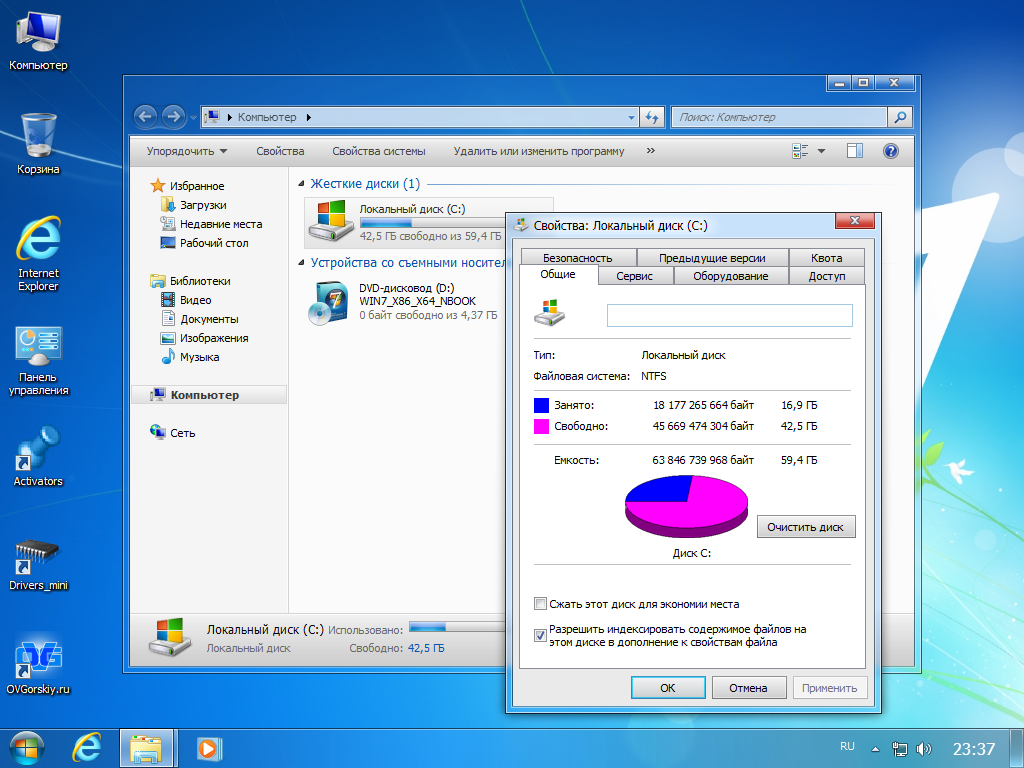Click the Explorer forward navigation arrow

click(x=173, y=117)
